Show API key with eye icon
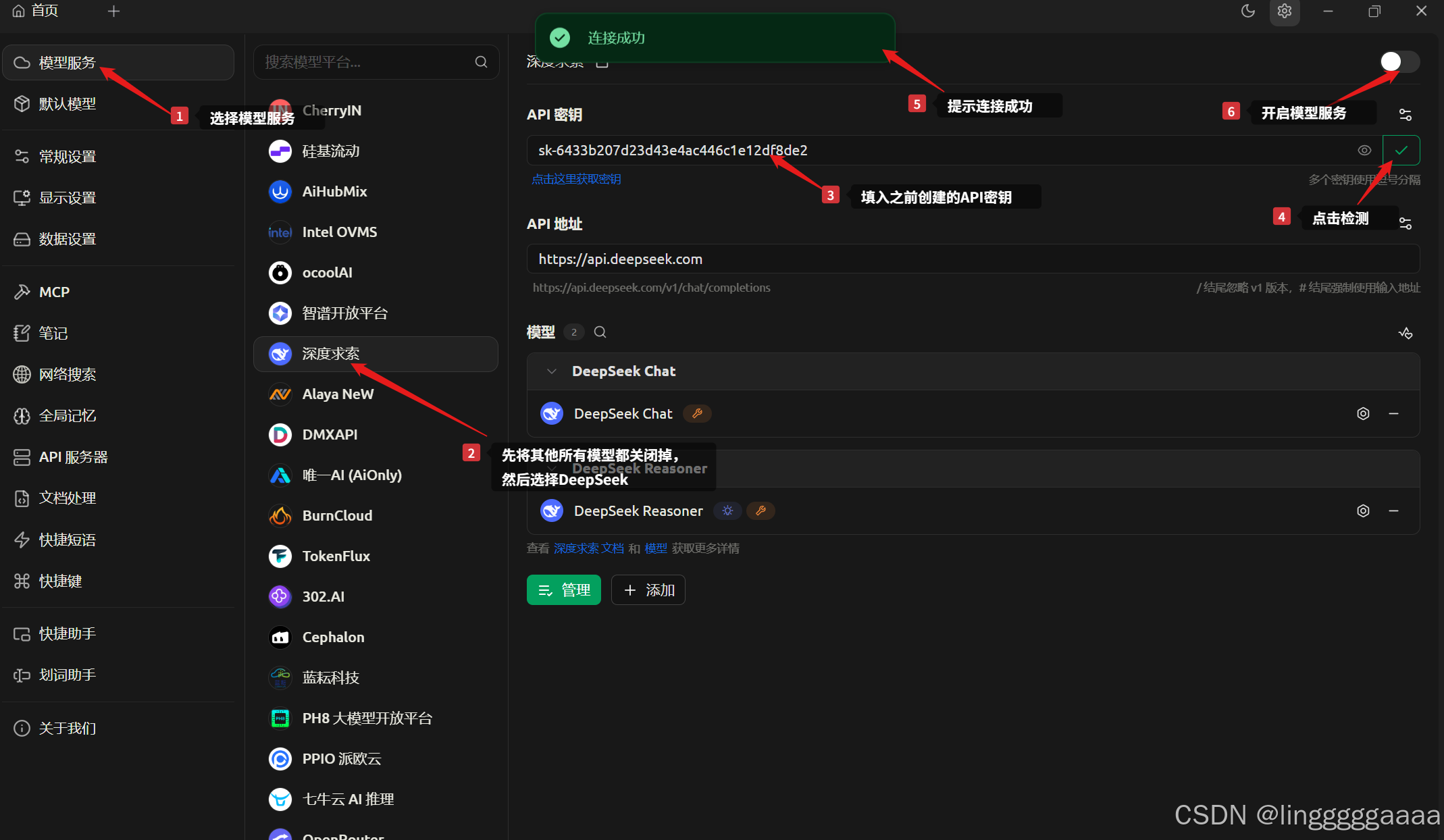 pos(1364,151)
